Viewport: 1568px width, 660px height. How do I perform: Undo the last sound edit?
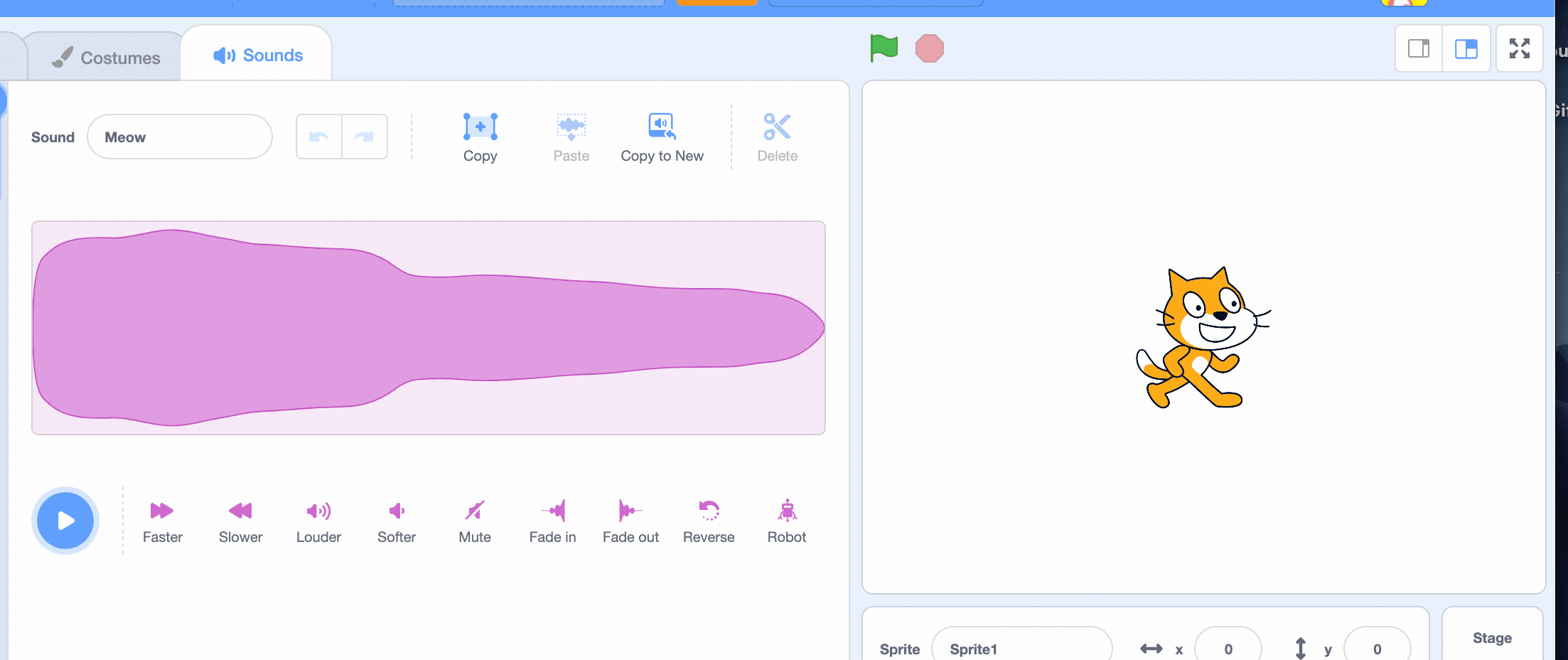318,136
